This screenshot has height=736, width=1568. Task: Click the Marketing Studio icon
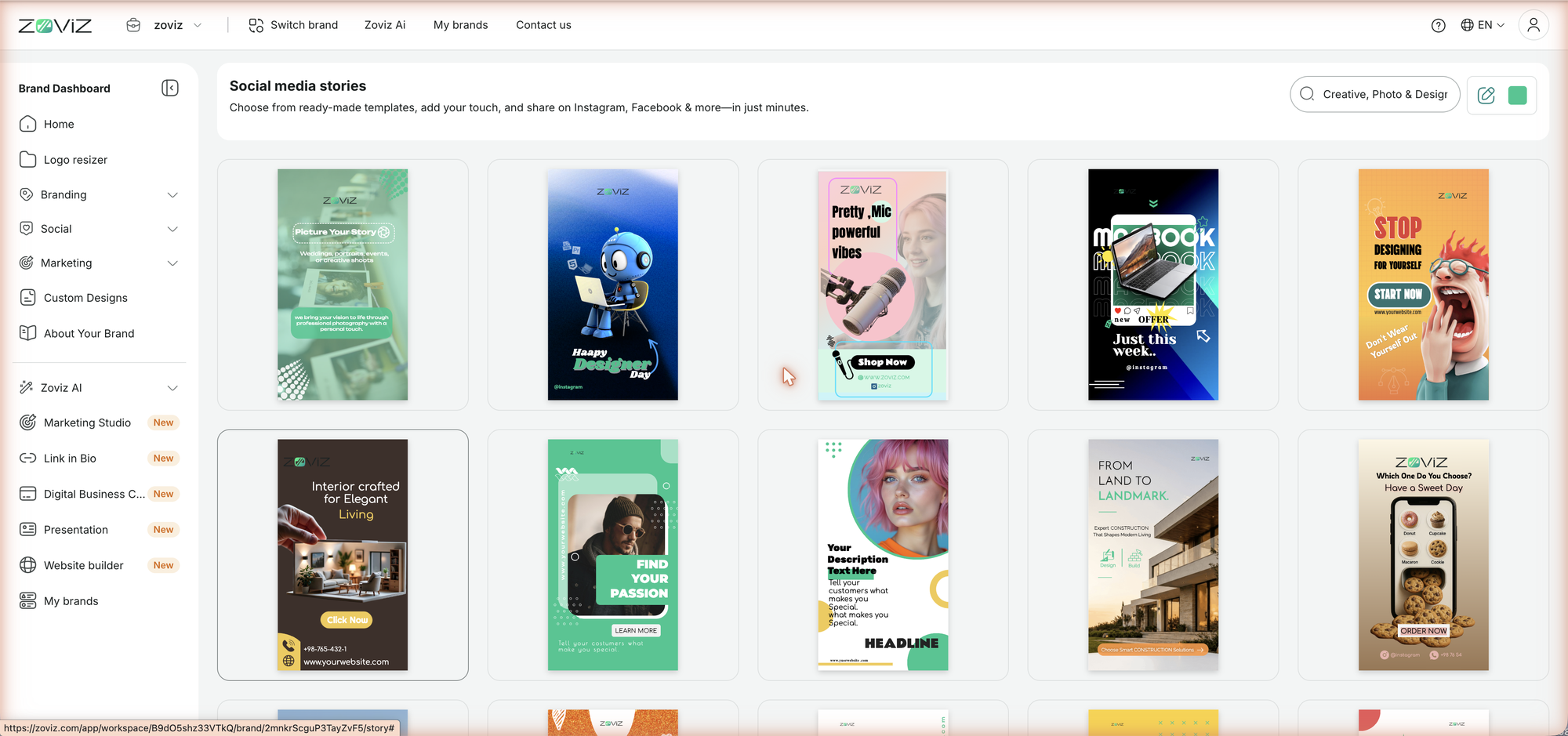[27, 422]
